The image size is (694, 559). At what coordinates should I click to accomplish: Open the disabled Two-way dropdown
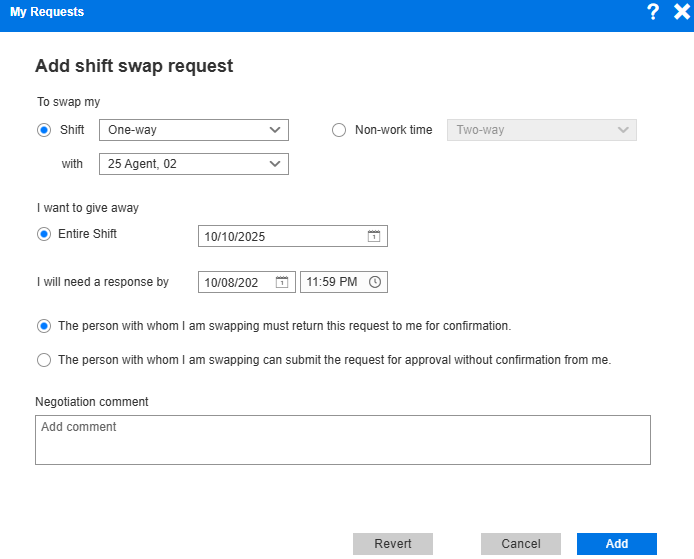coord(542,130)
